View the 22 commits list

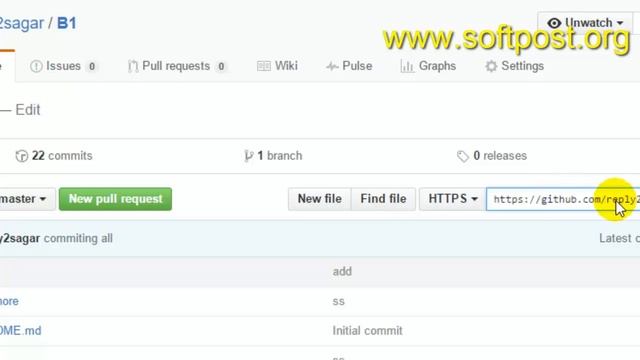pos(54,156)
